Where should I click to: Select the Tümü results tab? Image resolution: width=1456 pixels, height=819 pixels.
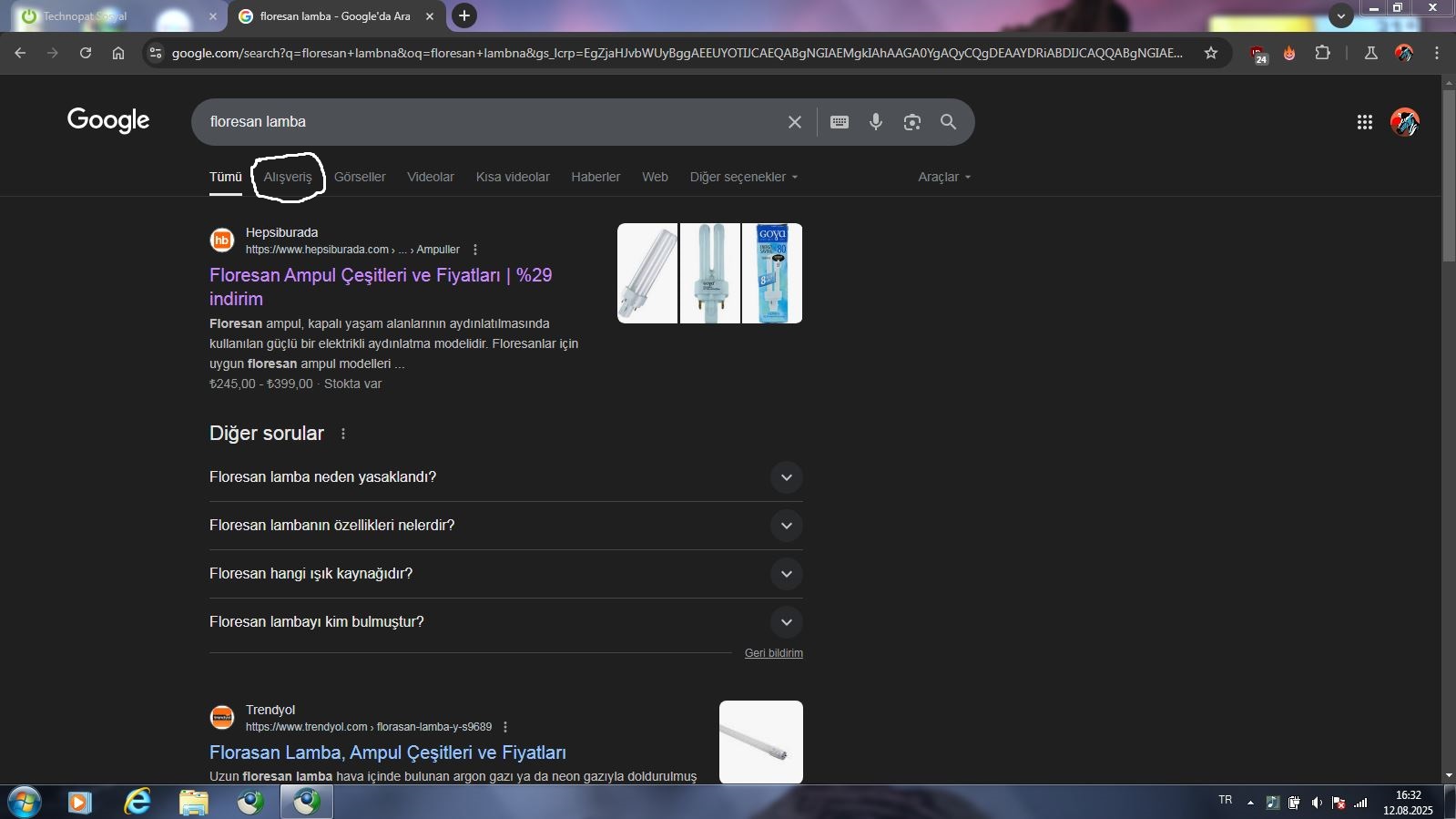(226, 177)
